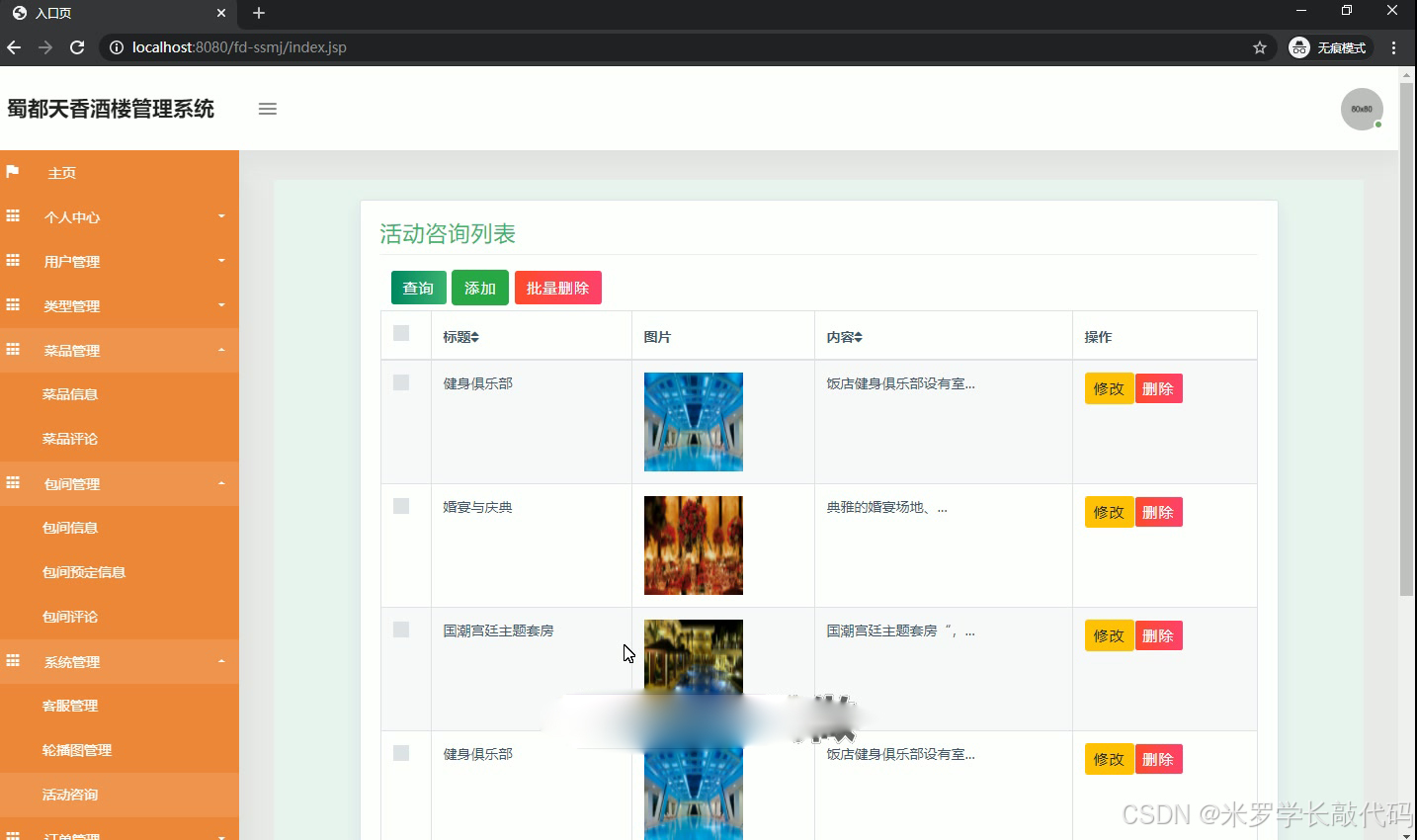
Task: Click the browser reload page icon
Action: point(76,46)
